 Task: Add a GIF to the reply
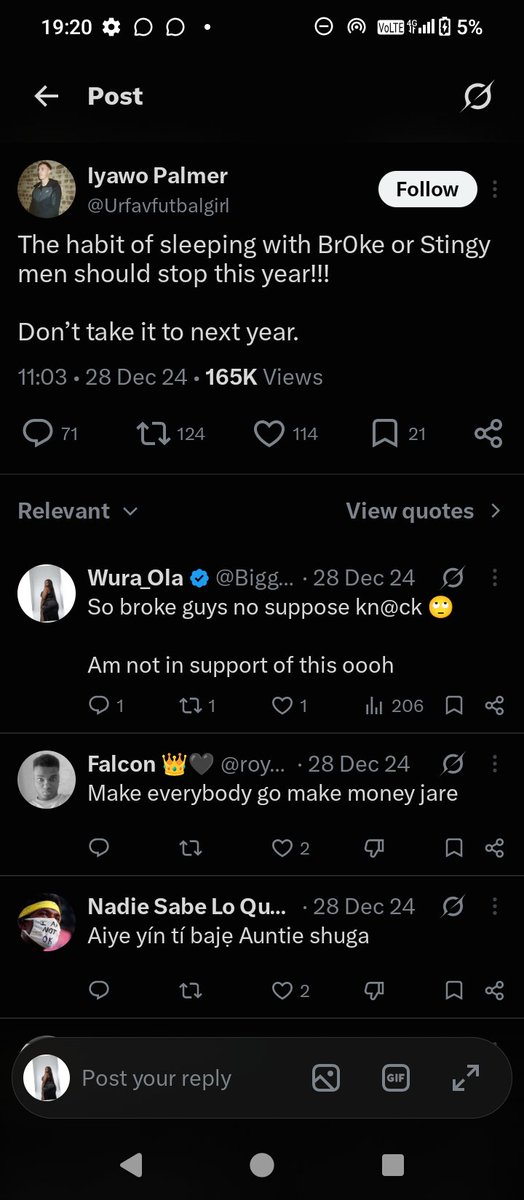(x=396, y=1077)
